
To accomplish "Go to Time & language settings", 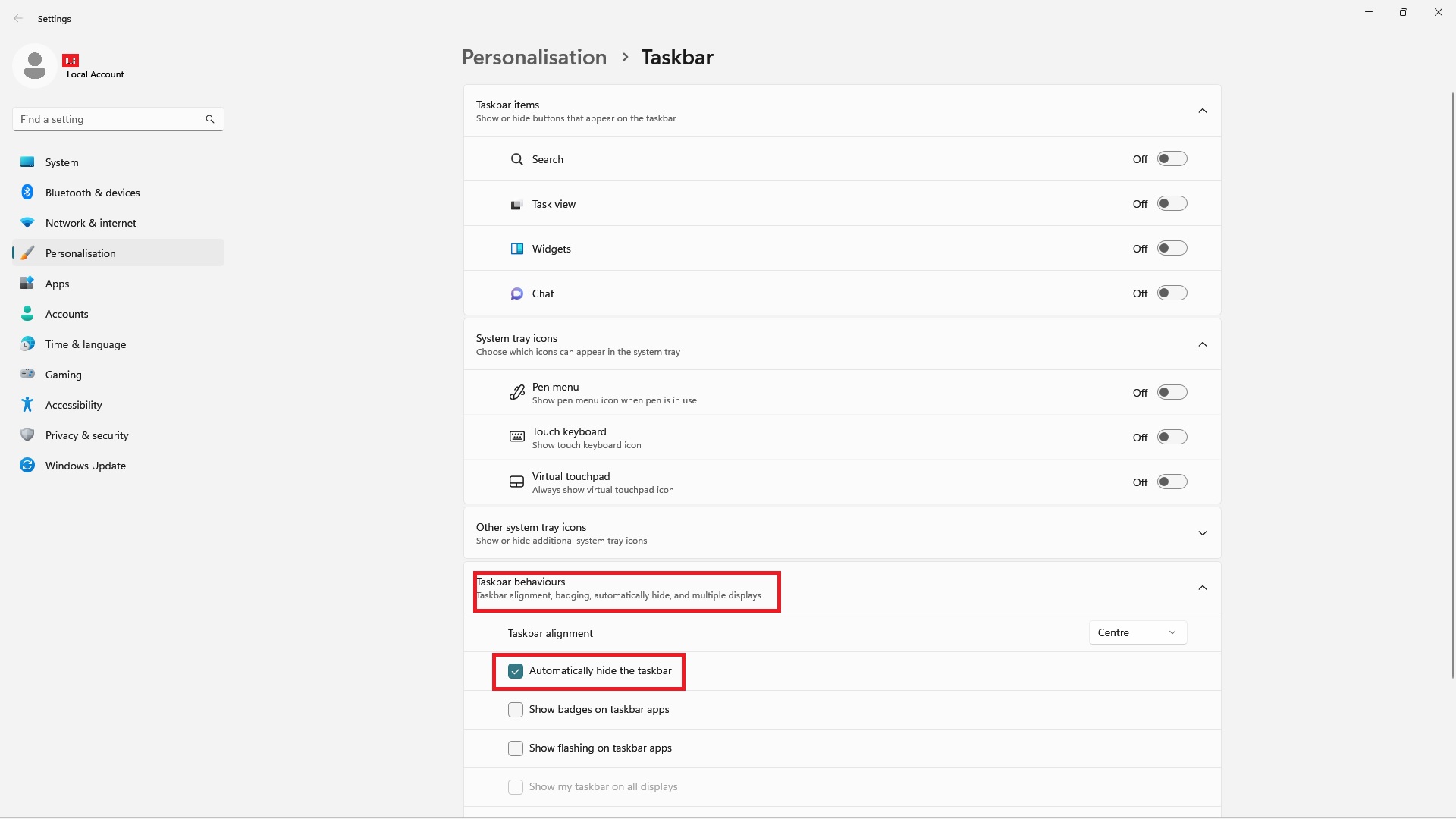I will click(x=85, y=344).
